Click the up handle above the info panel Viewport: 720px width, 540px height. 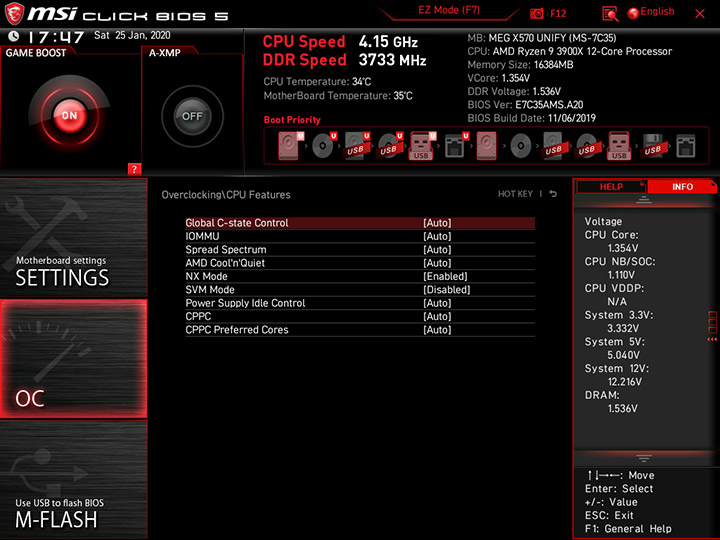point(643,200)
